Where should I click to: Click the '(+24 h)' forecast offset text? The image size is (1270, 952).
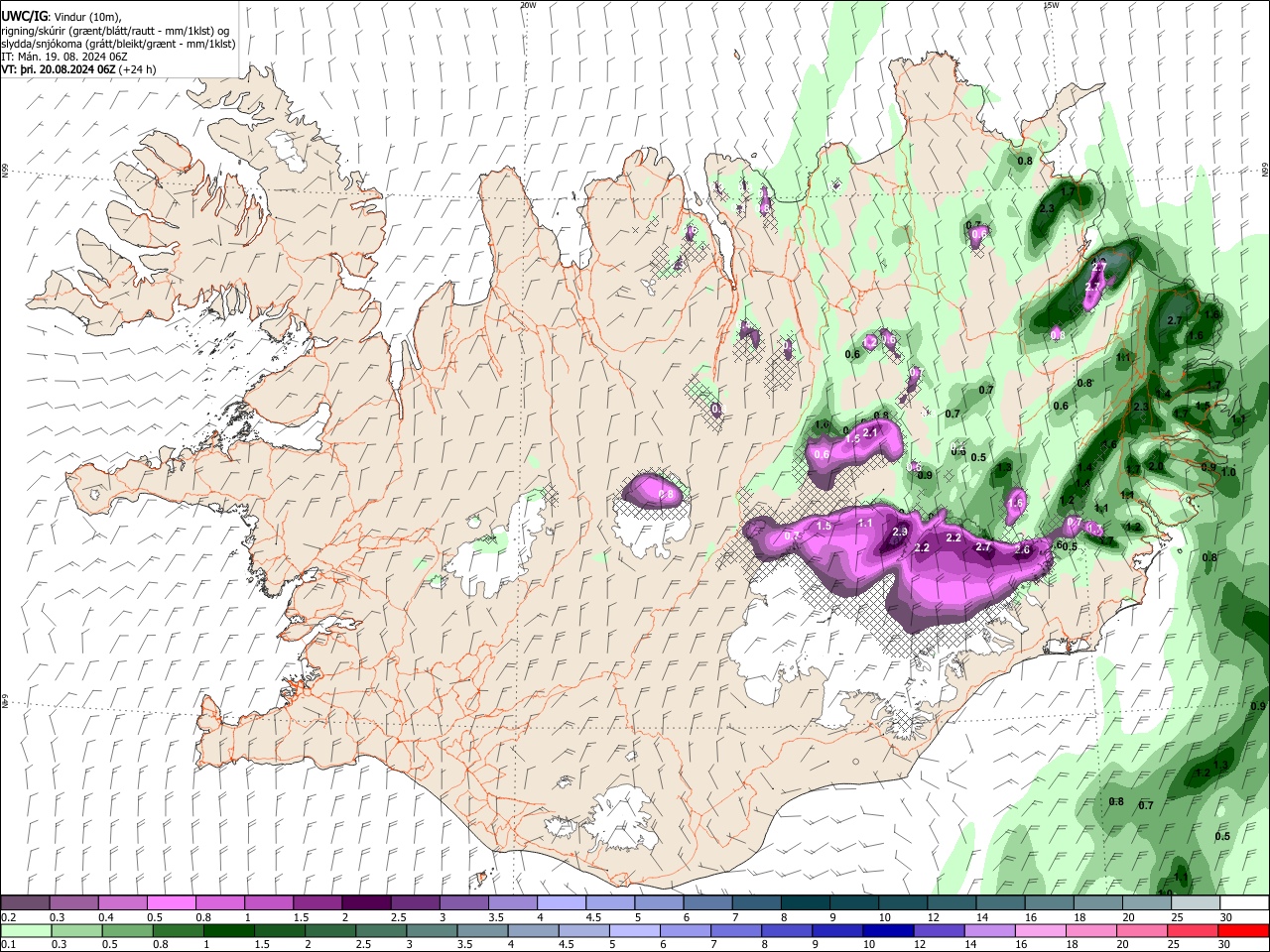tap(137, 70)
